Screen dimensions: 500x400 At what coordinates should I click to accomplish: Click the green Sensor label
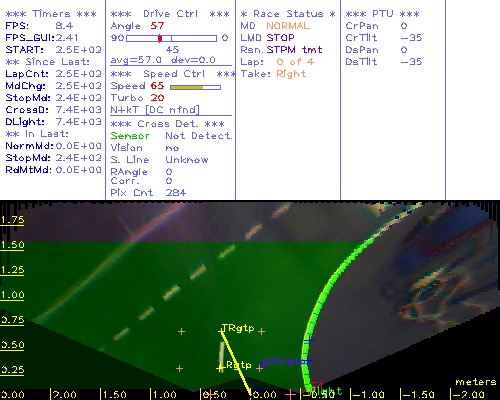130,136
